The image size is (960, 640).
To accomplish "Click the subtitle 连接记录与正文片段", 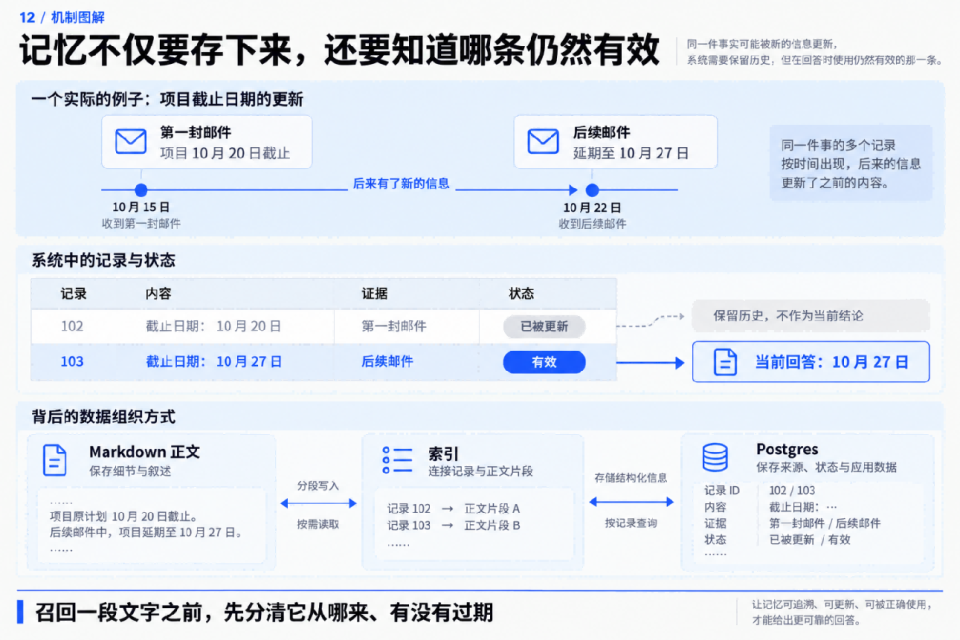I will point(481,471).
